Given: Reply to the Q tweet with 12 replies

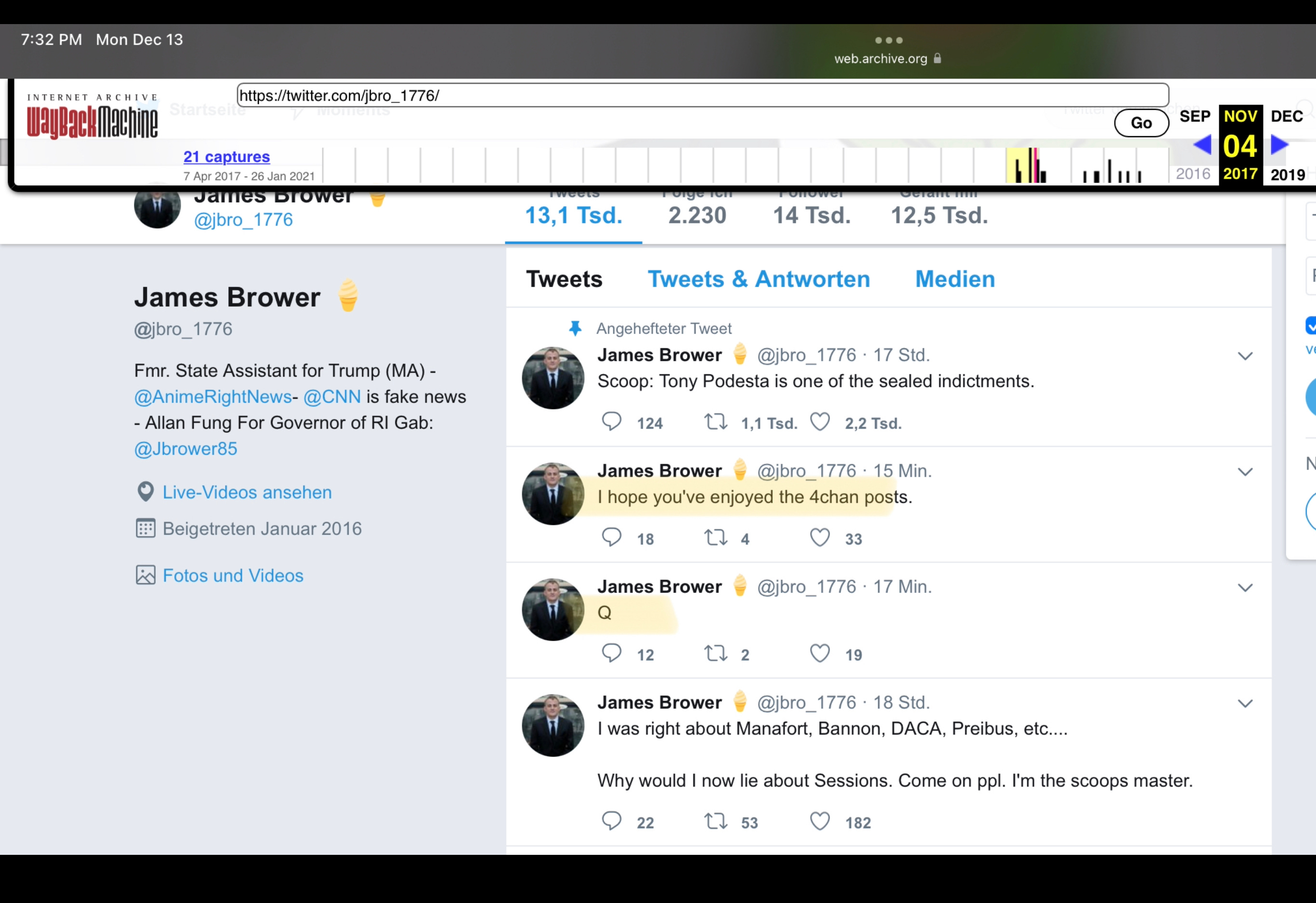Looking at the screenshot, I should [612, 654].
